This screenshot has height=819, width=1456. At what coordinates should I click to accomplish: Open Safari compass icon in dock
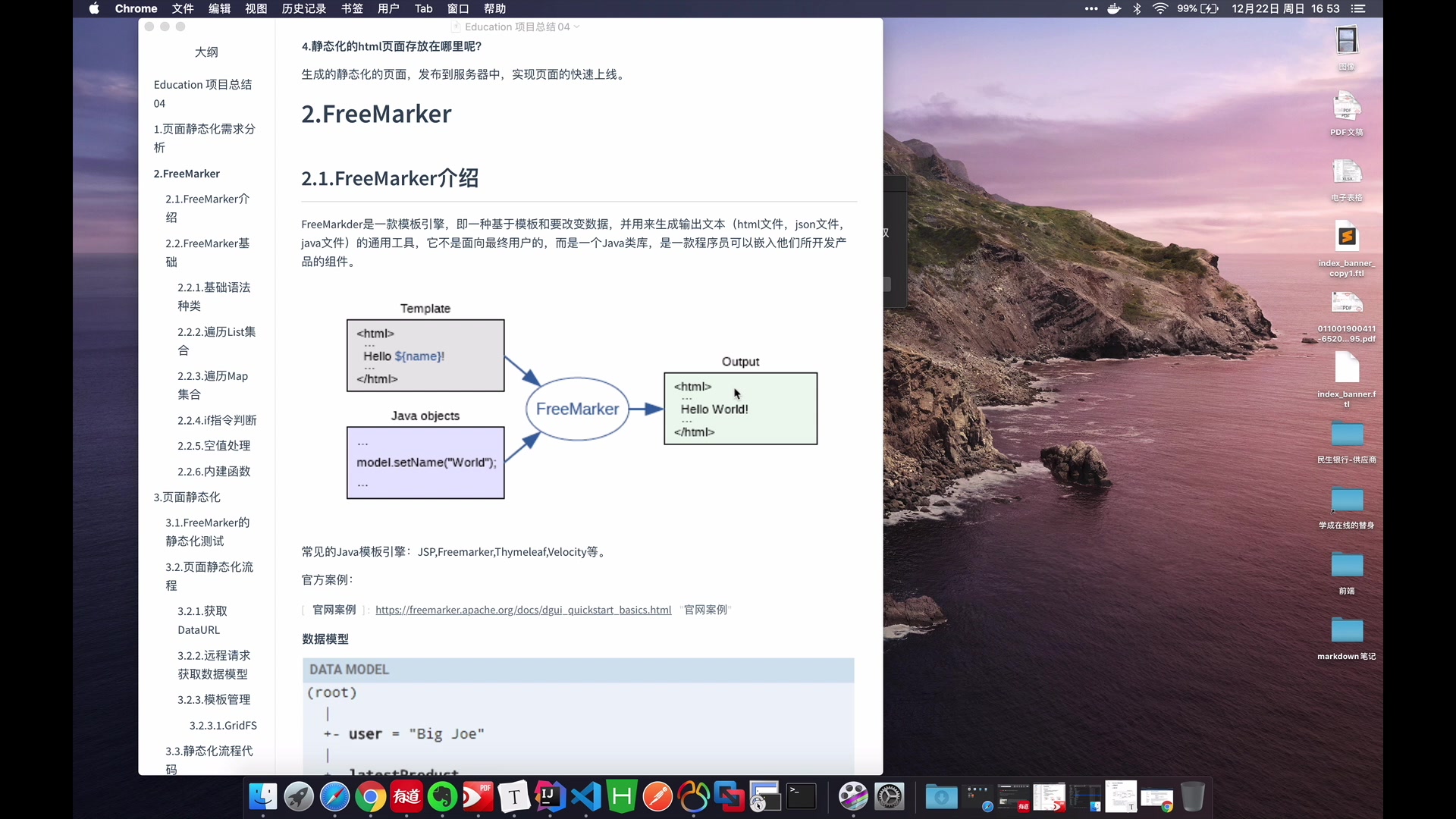pyautogui.click(x=334, y=797)
